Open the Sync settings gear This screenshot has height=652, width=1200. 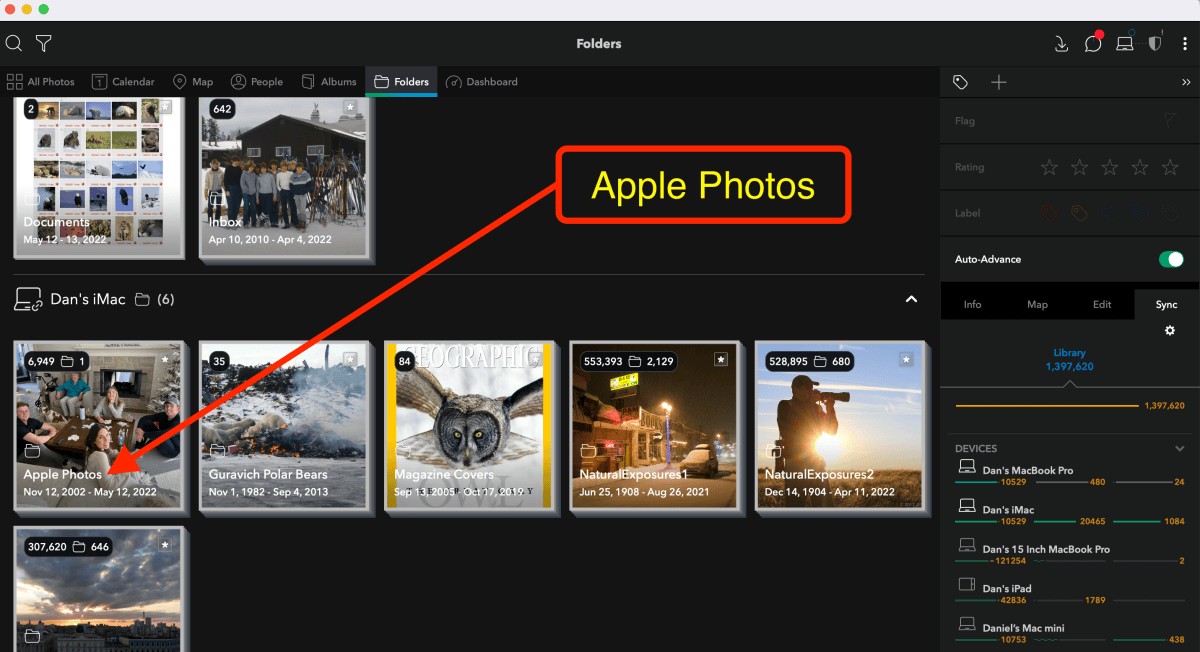coord(1170,330)
